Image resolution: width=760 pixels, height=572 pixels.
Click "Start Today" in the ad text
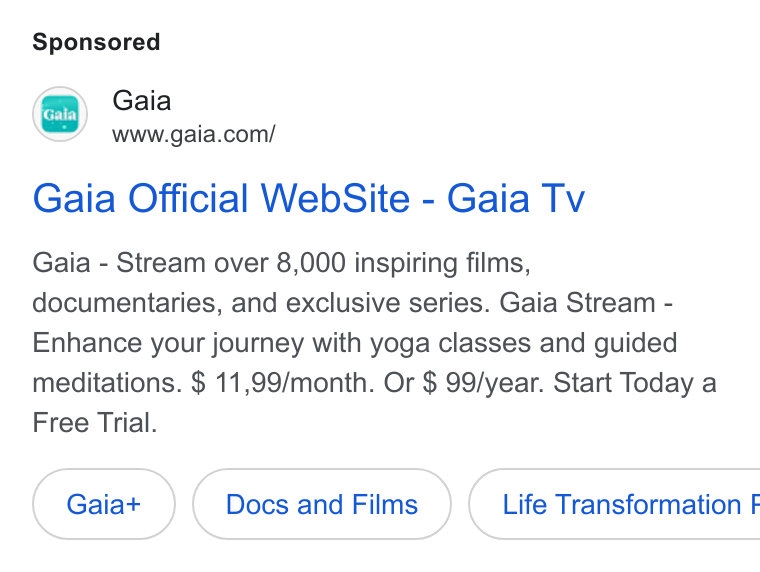tap(623, 382)
